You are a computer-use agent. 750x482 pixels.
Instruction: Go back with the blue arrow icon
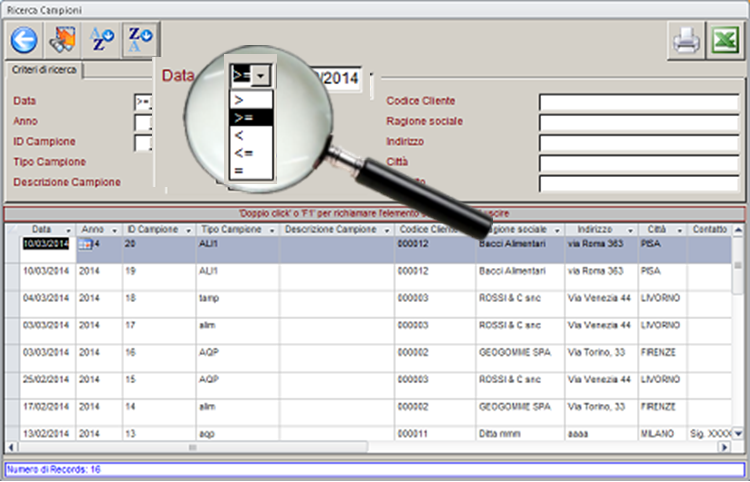24,40
